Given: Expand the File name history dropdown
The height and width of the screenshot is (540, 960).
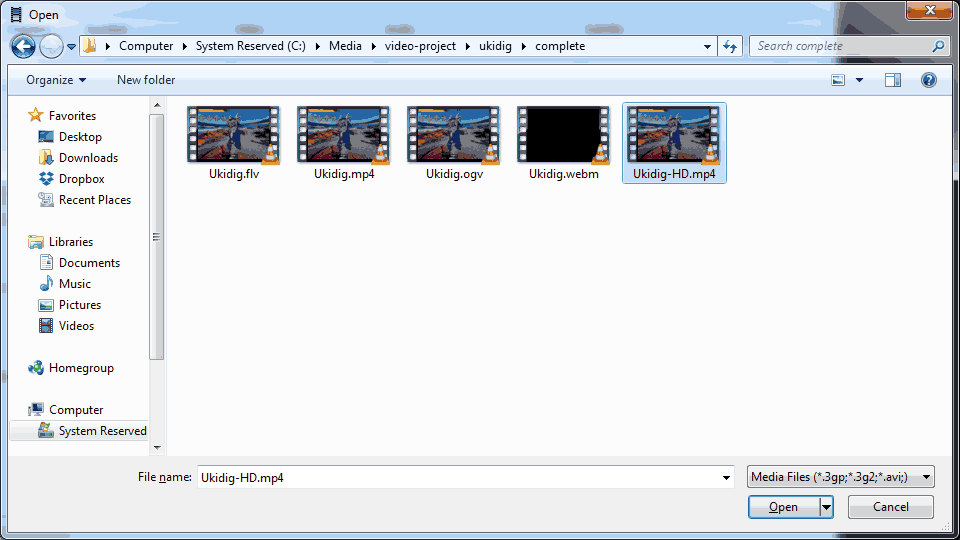Looking at the screenshot, I should pos(726,478).
